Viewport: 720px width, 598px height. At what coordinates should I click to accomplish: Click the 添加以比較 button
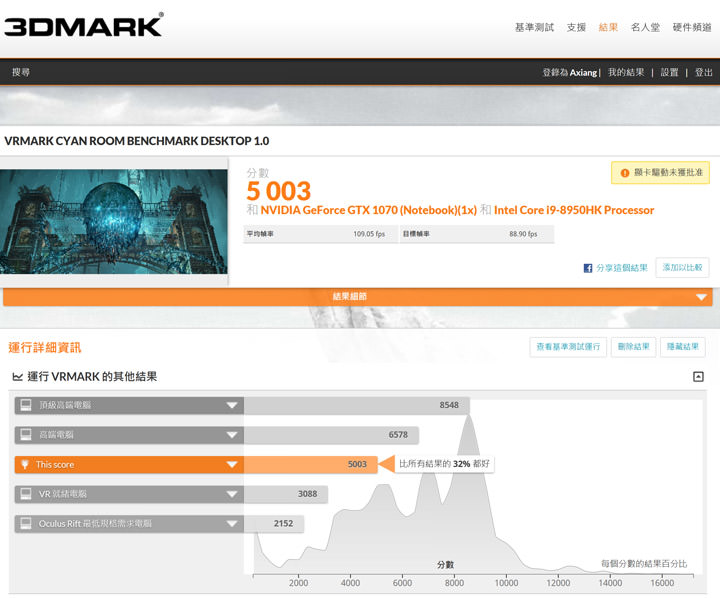(682, 268)
